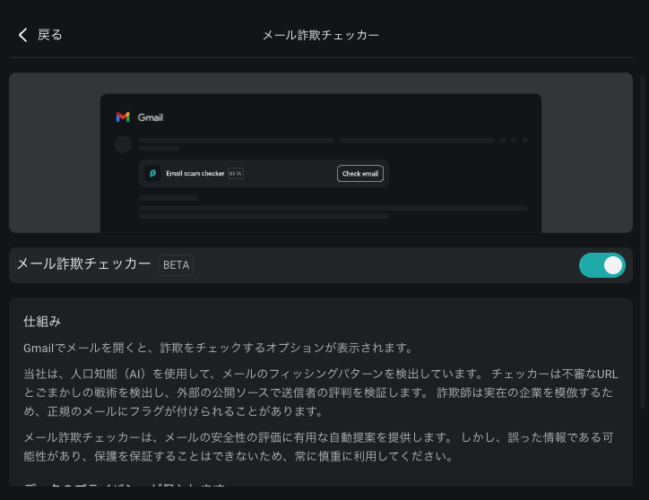Screen dimensions: 649x500
Task: Click the 戻る back label
Action: pos(50,35)
